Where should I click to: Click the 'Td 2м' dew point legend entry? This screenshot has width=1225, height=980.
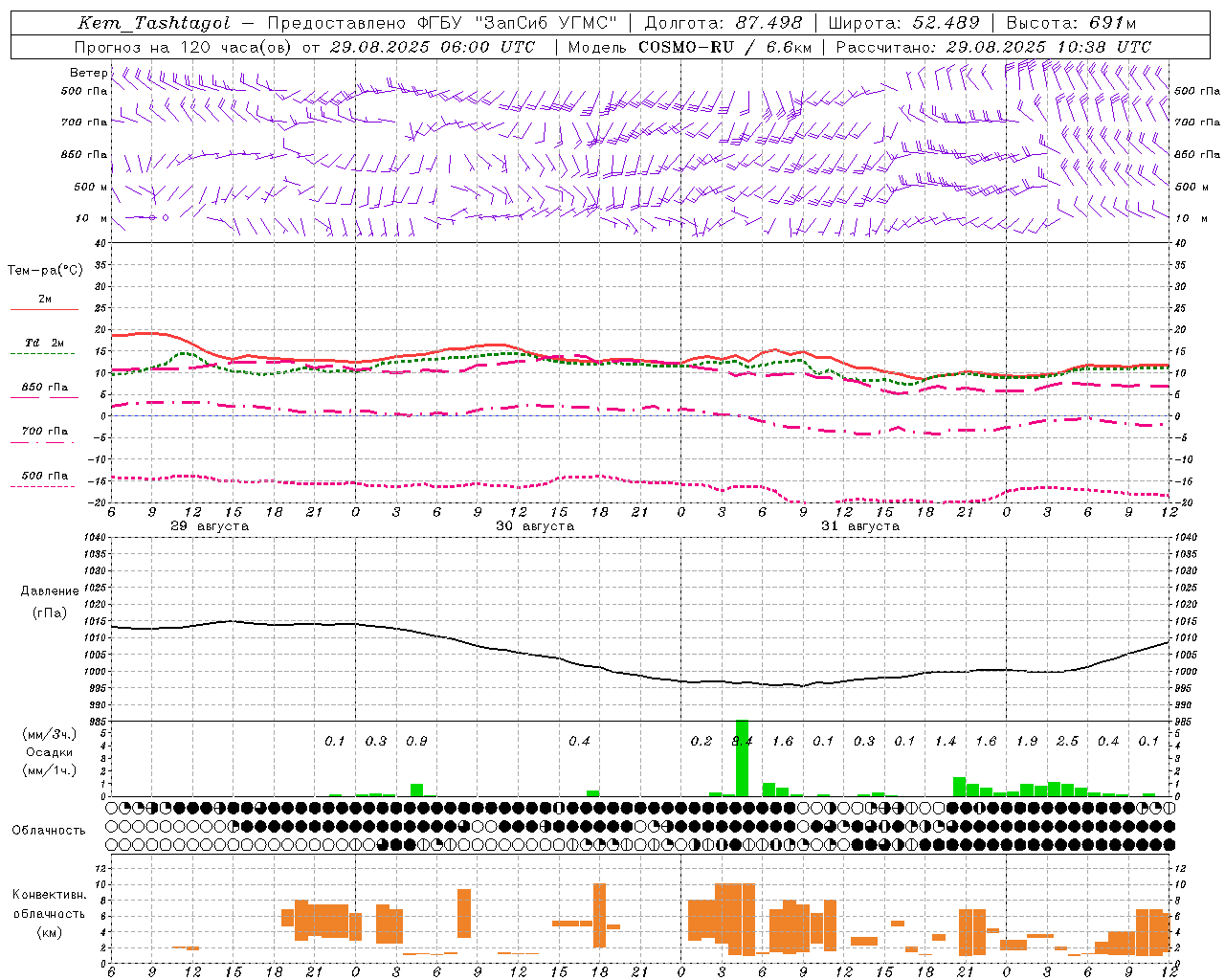pyautogui.click(x=45, y=343)
